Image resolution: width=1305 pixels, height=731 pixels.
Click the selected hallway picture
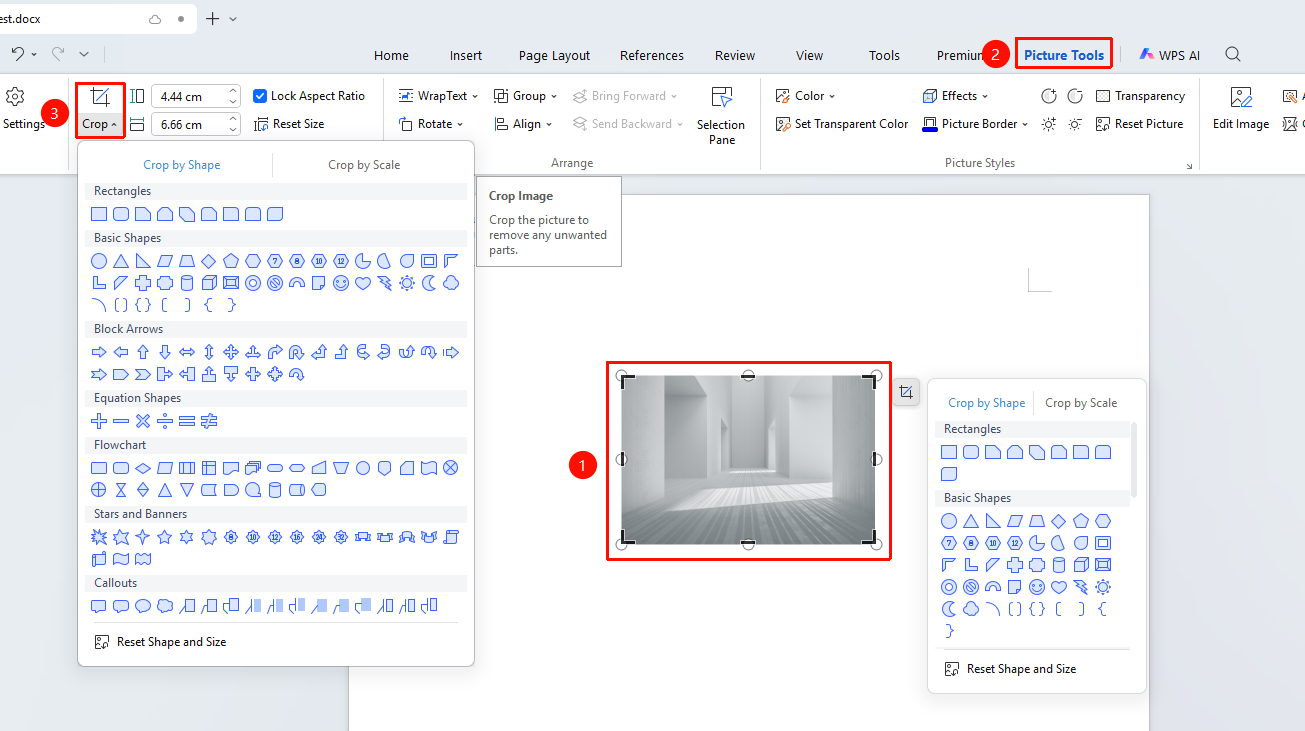(x=748, y=460)
